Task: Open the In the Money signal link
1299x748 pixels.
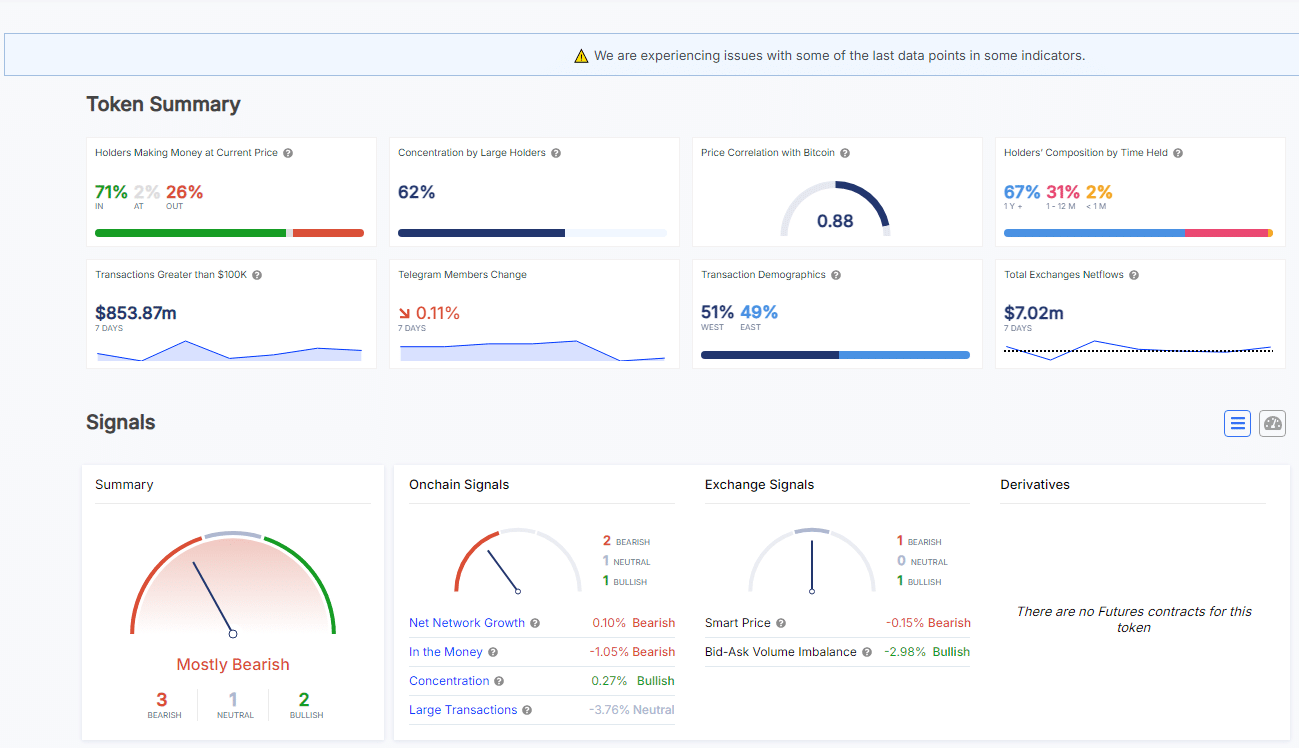Action: [x=445, y=652]
